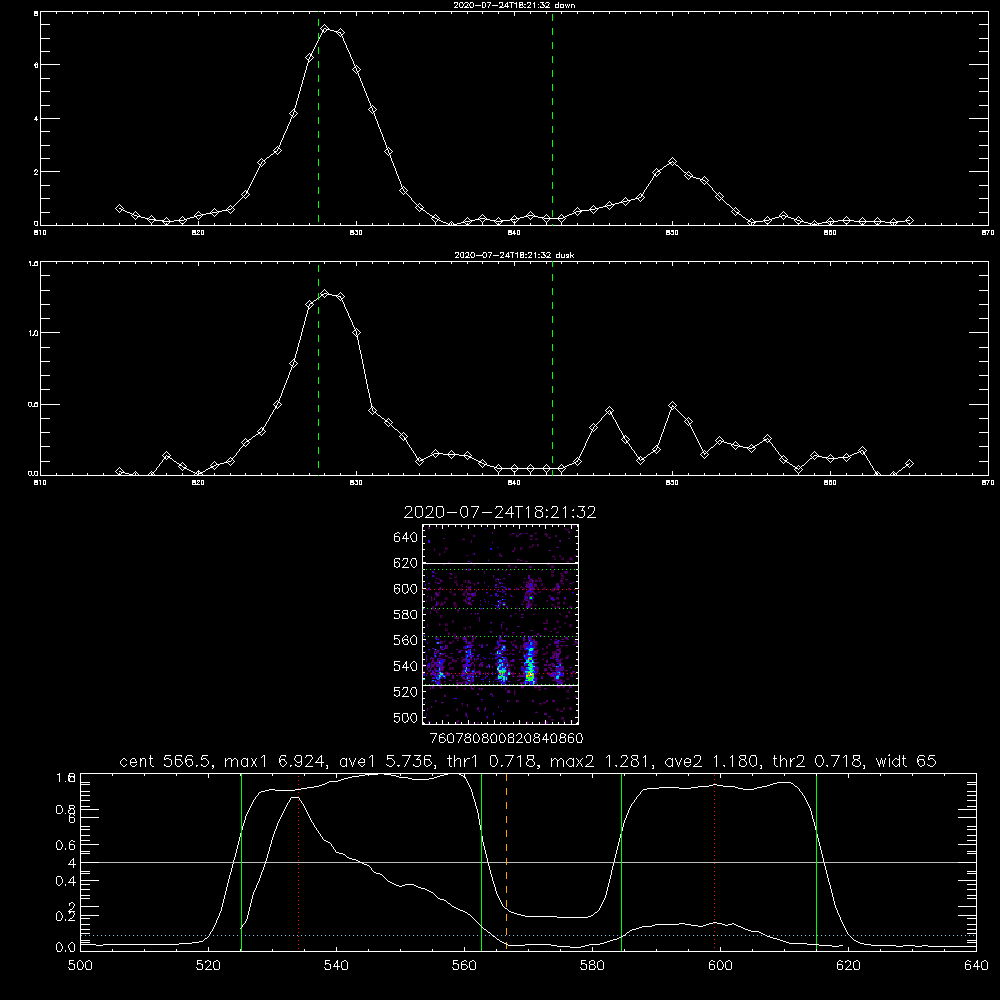Click the highest diamond marker in dusk plot
1000x1000 pixels.
pos(325,293)
